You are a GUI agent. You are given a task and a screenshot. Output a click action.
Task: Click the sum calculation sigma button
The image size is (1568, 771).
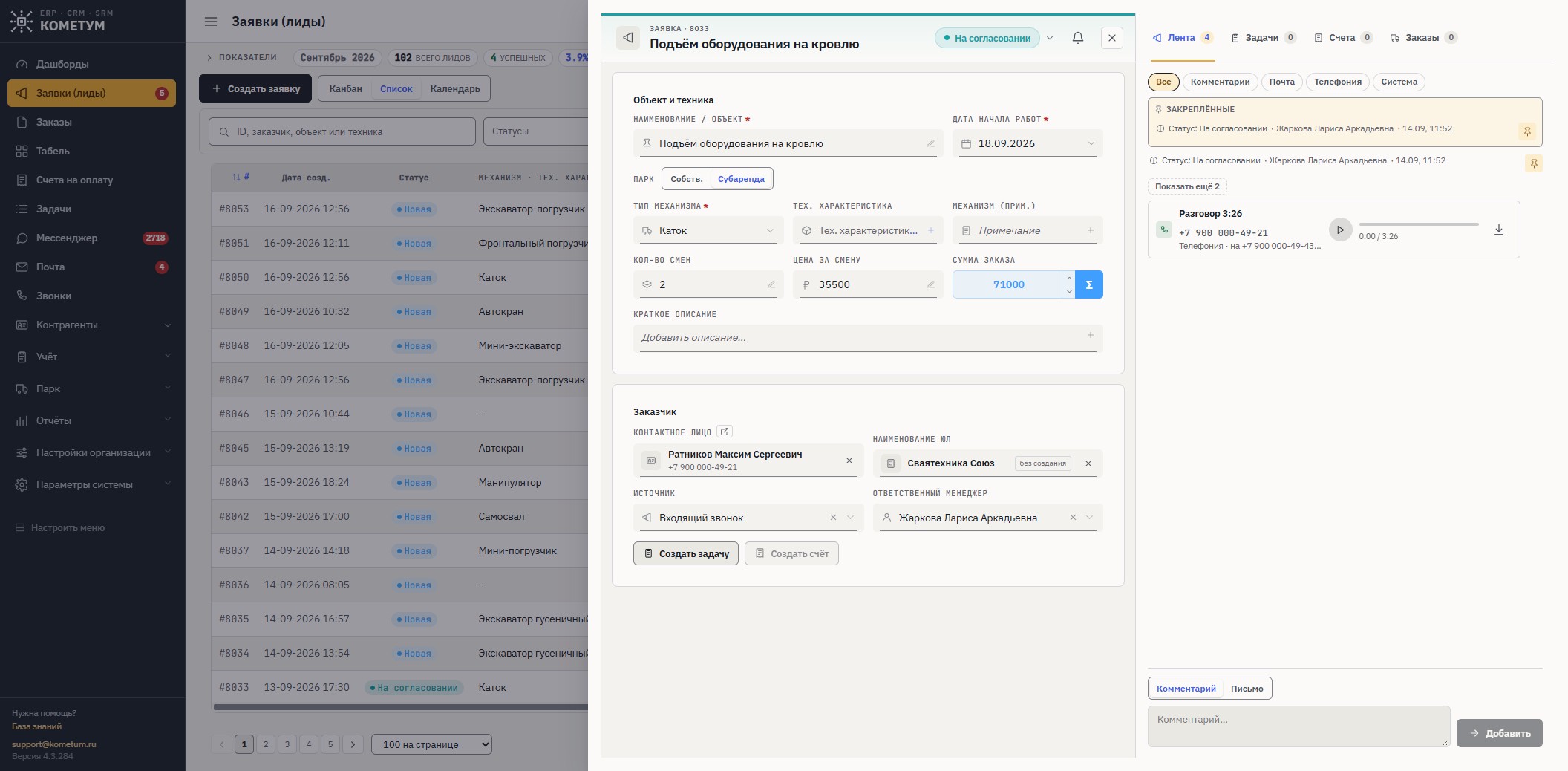pos(1089,284)
